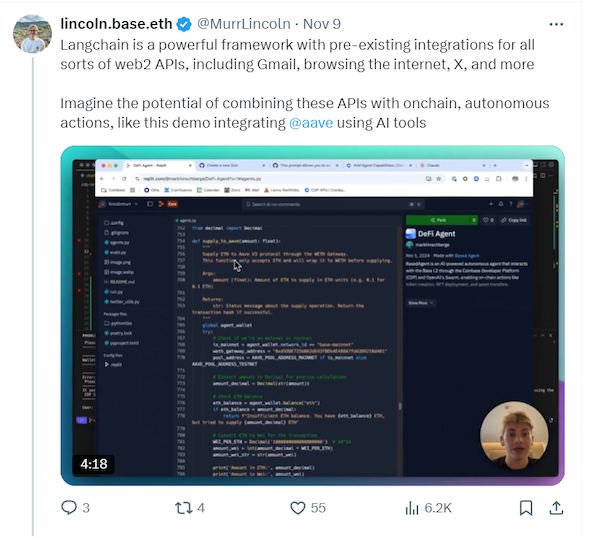The width and height of the screenshot is (600, 537).
Task: Click the author's profile avatar
Action: 33,34
